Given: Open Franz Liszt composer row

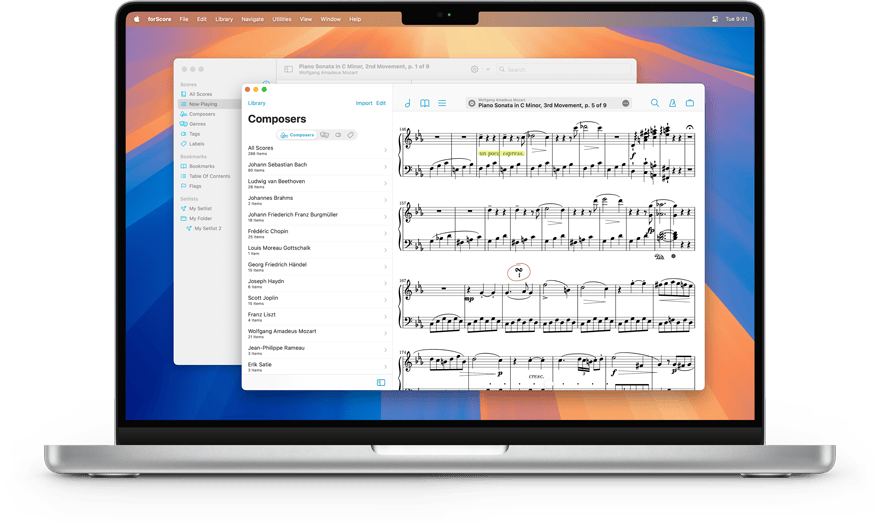Looking at the screenshot, I should pyautogui.click(x=317, y=317).
